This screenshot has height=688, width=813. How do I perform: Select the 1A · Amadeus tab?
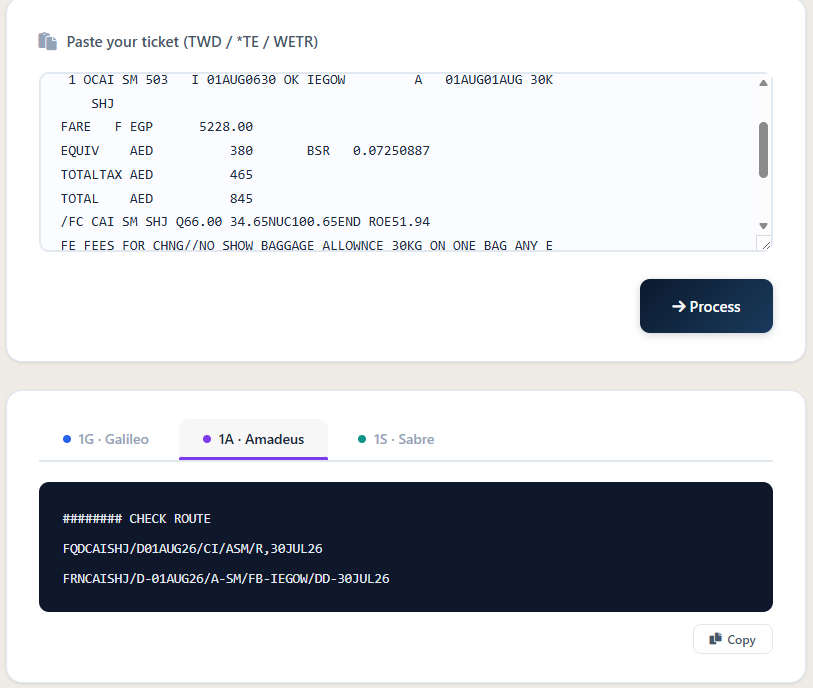[x=254, y=439]
